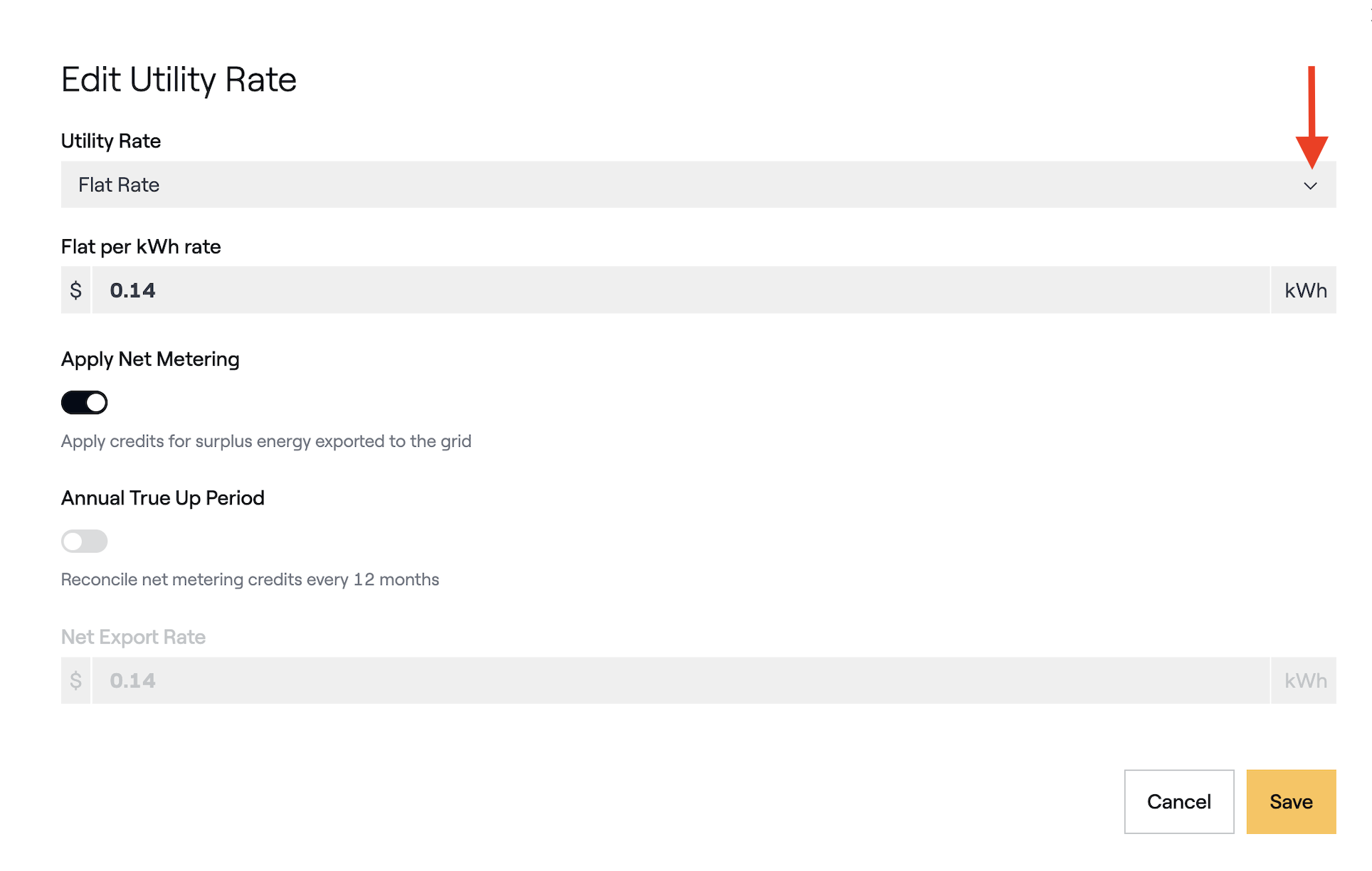
Task: Open the Utility Rate dropdown chevron
Action: [x=1310, y=186]
